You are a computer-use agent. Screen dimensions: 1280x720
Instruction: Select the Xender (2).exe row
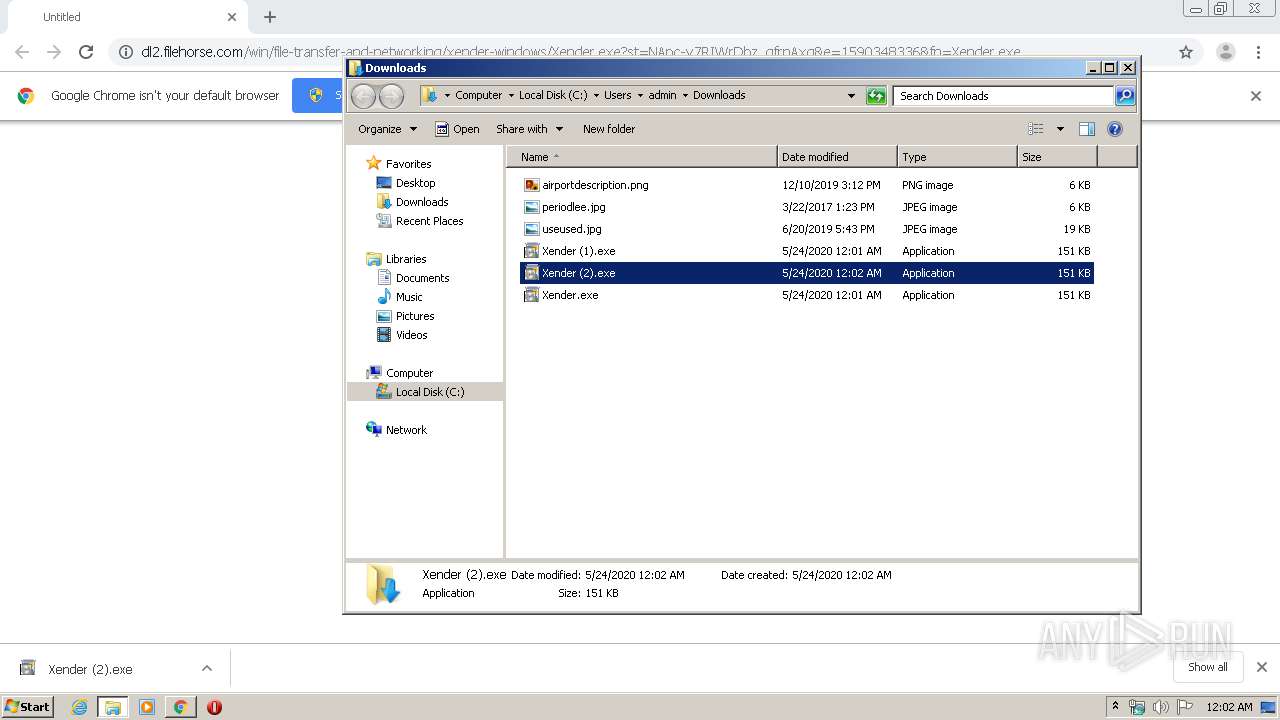806,273
